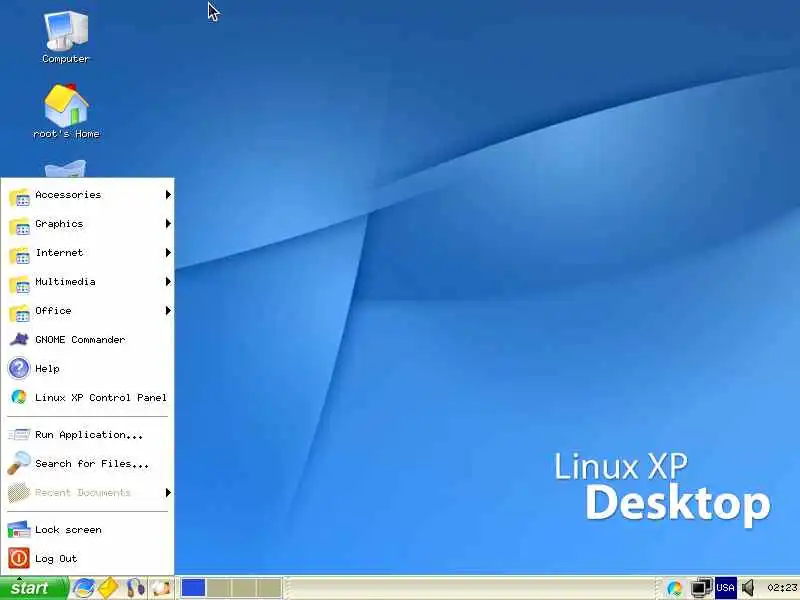
Task: Open the headphones multimedia taskbar launcher
Action: tap(135, 588)
